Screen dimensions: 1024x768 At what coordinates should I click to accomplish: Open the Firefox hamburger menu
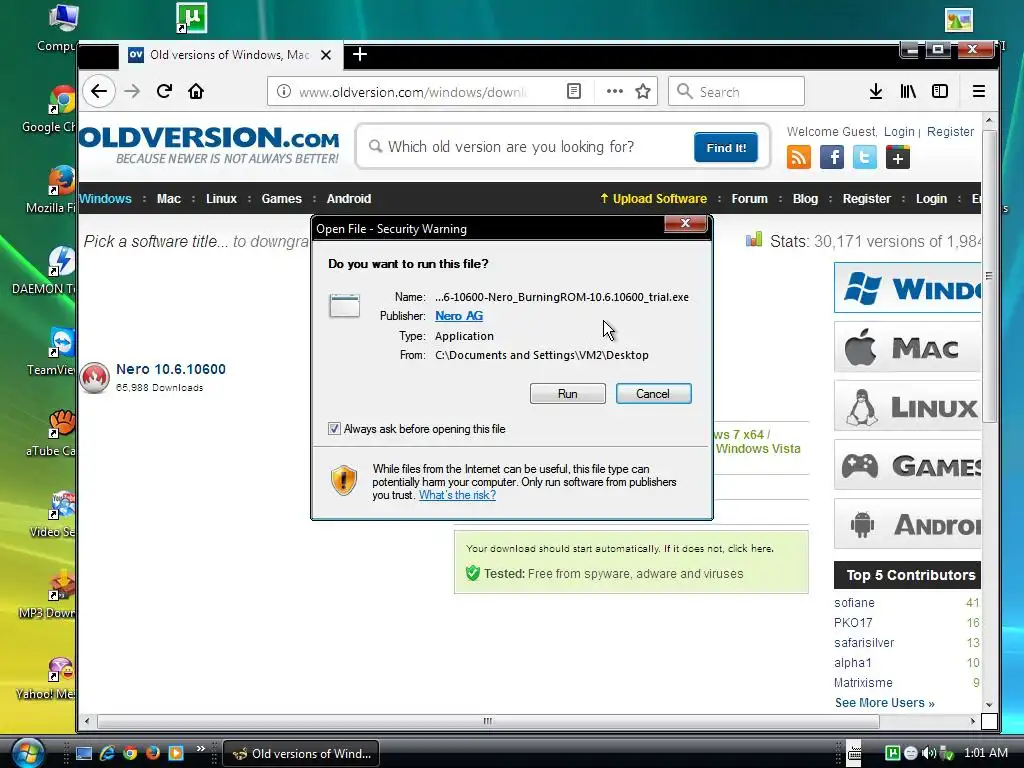pyautogui.click(x=978, y=91)
